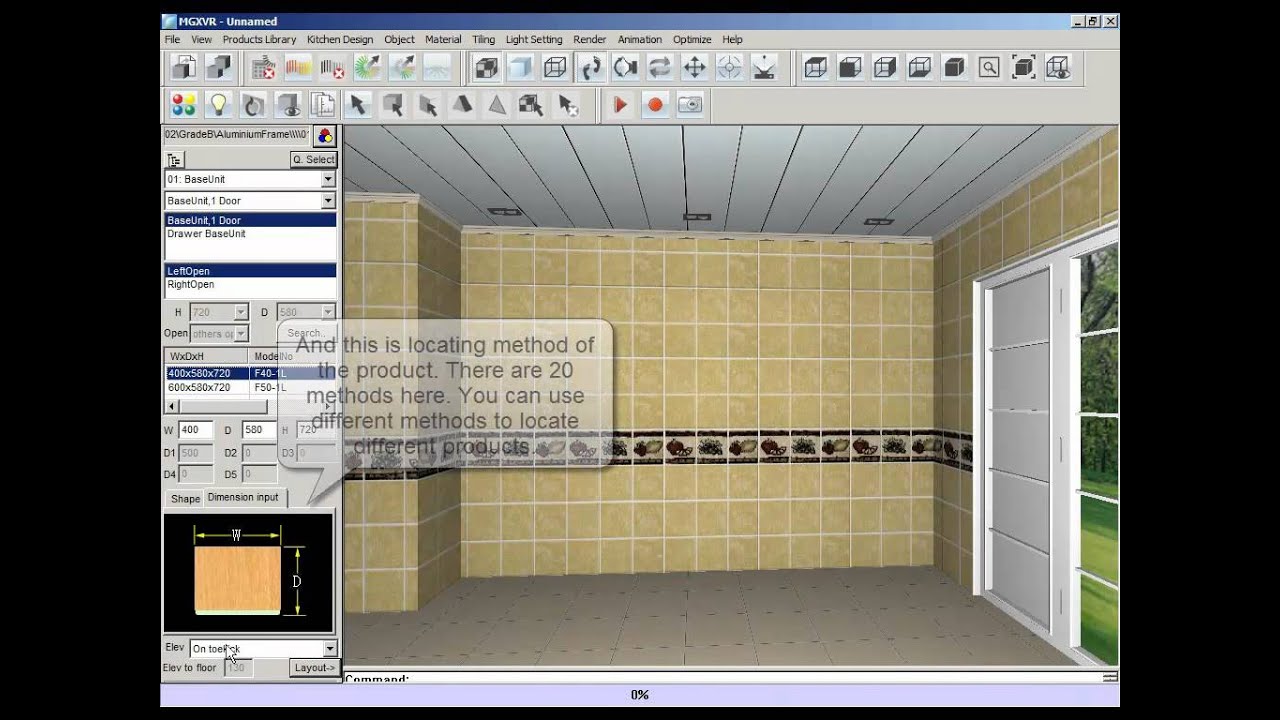Open the 01: BaseUnit category dropdown

pyautogui.click(x=328, y=179)
